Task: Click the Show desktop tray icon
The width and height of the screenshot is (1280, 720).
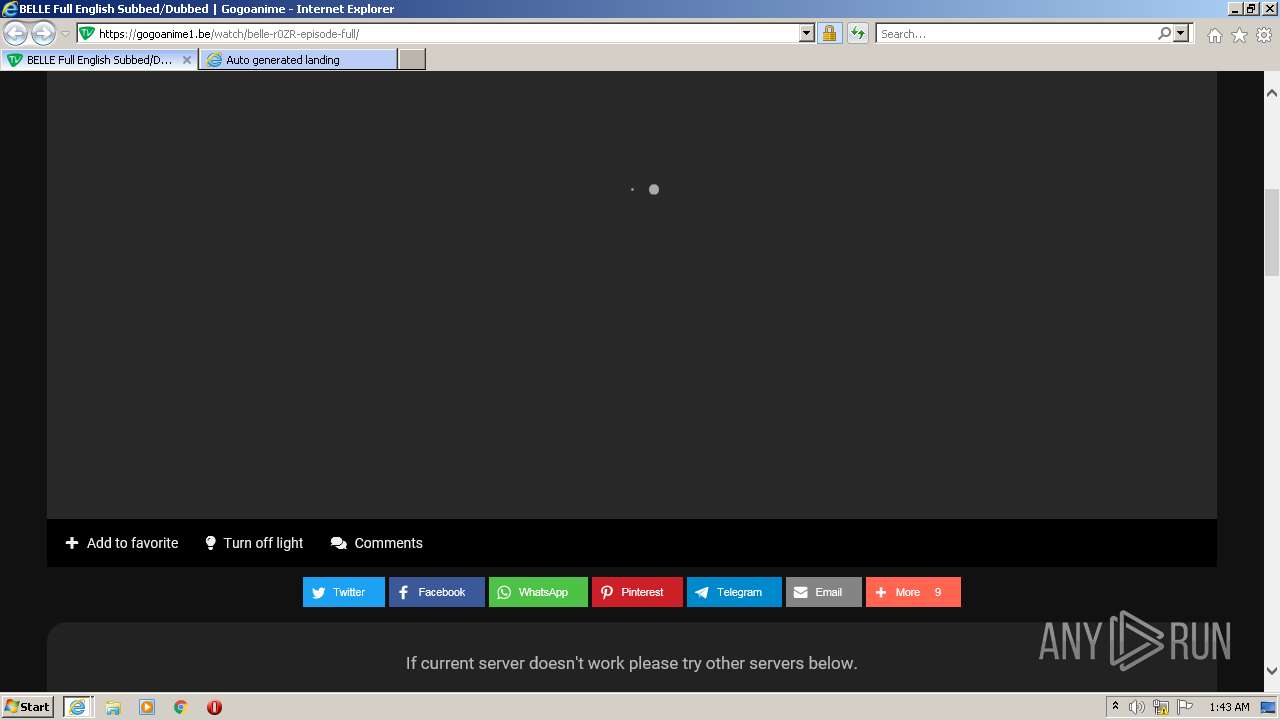Action: pyautogui.click(x=1269, y=707)
